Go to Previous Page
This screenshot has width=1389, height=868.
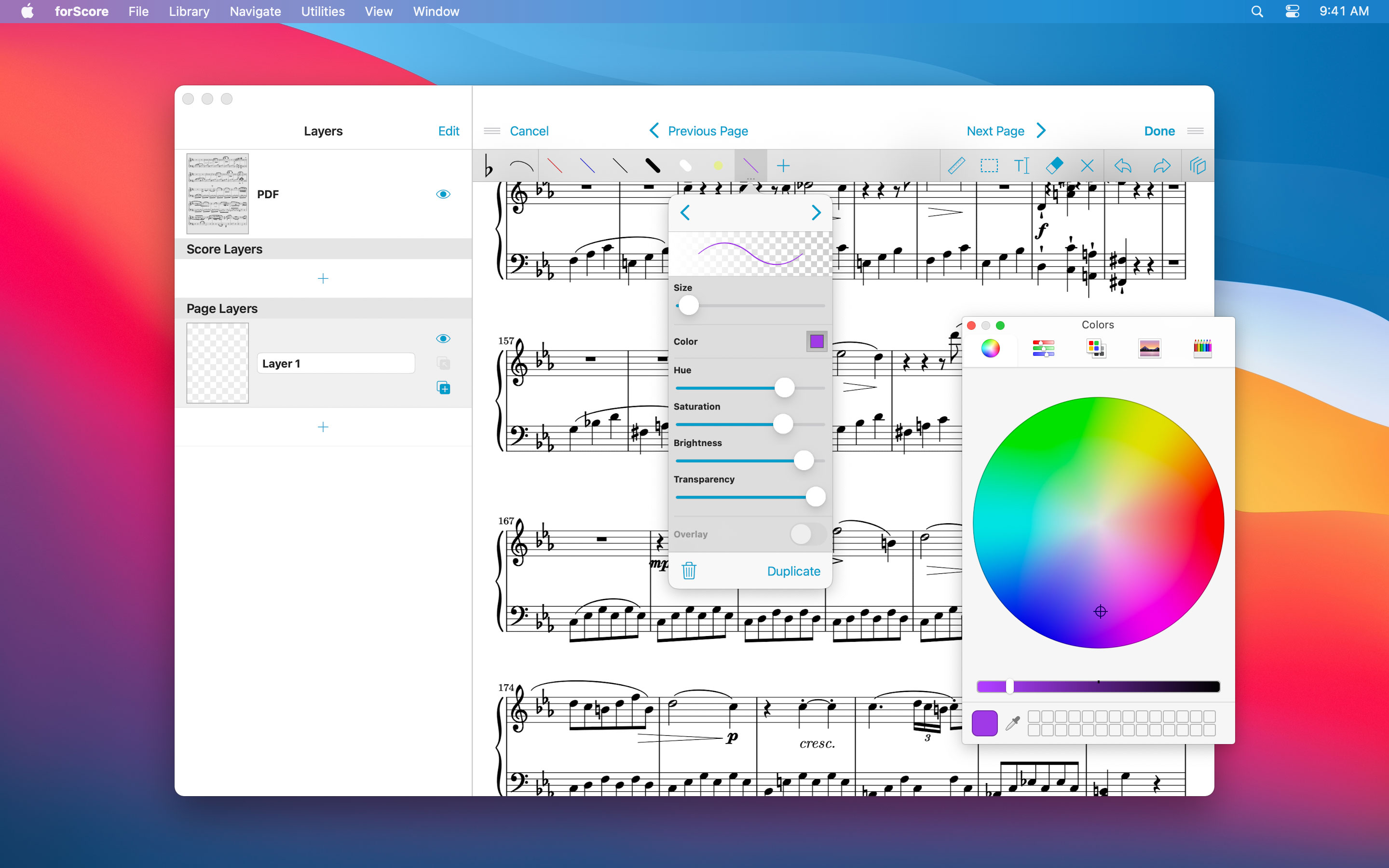click(698, 131)
